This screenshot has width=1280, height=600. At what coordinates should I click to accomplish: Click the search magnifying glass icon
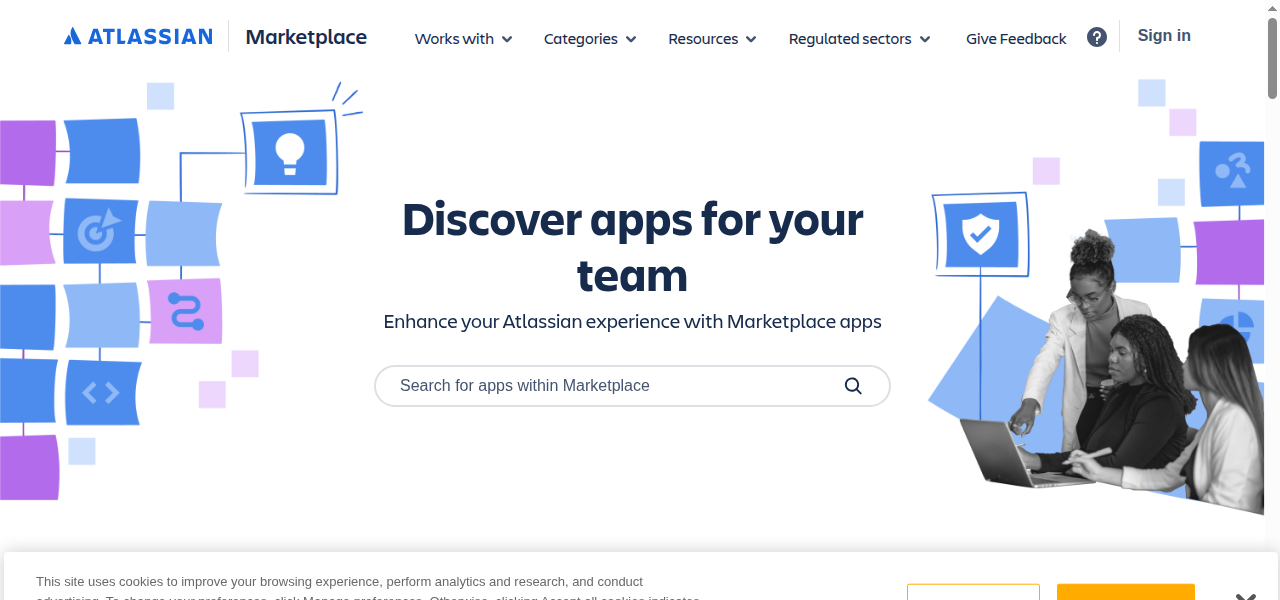coord(852,385)
